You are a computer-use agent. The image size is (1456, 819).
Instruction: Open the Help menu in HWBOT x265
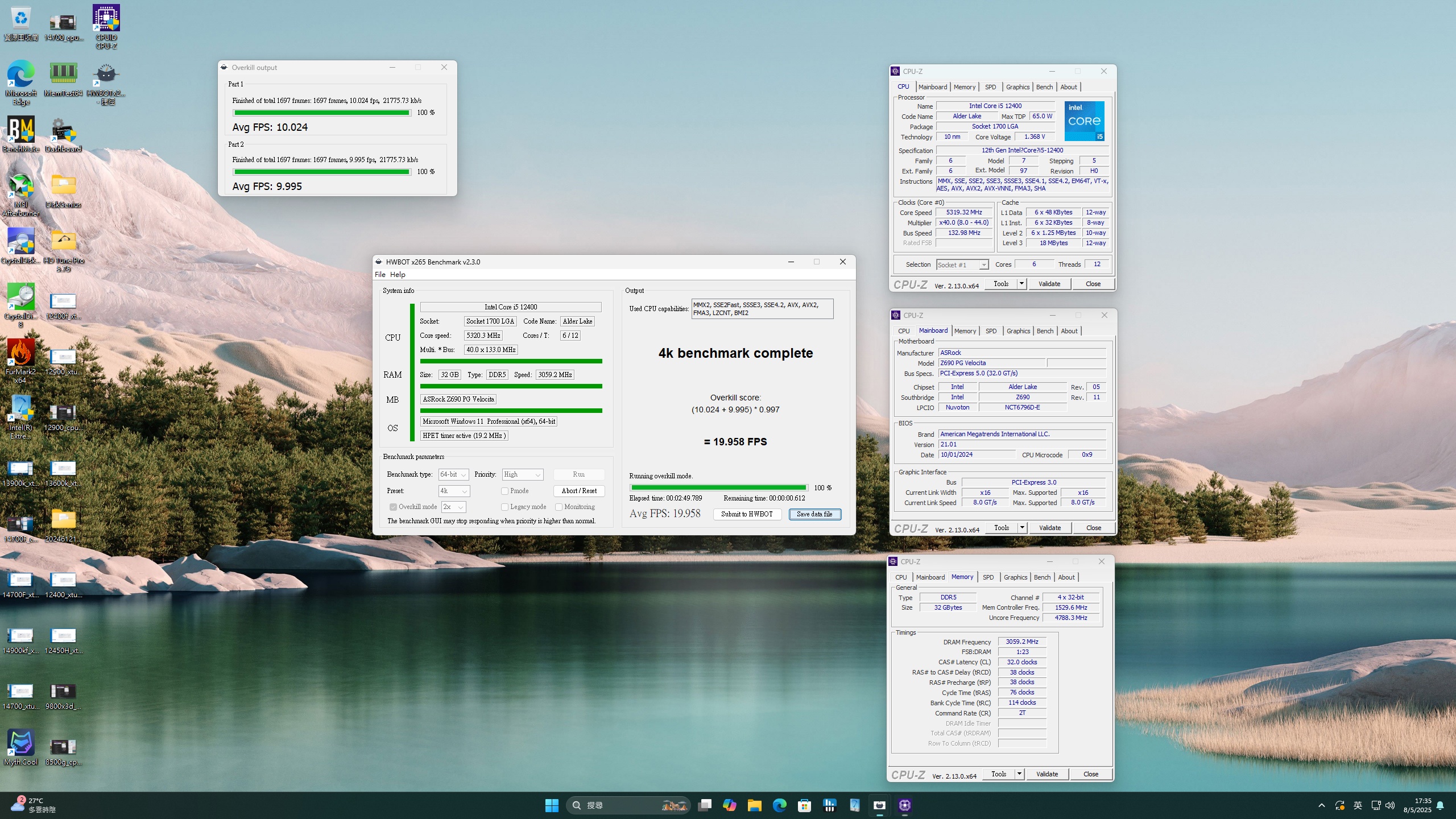398,274
